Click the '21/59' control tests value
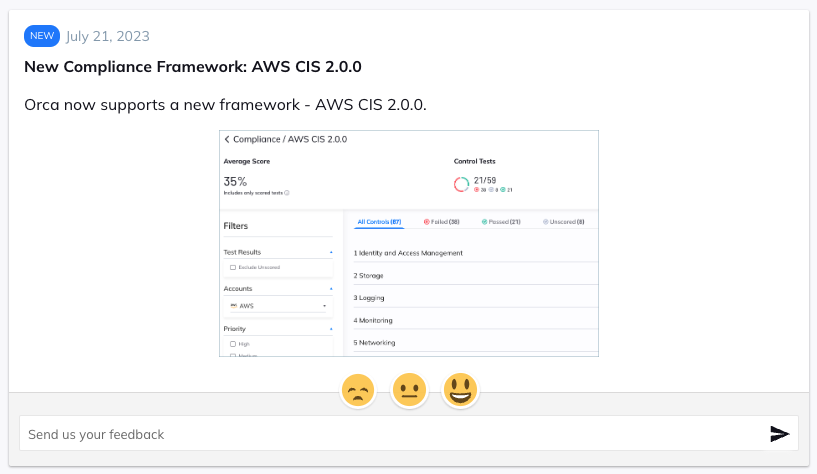Image resolution: width=817 pixels, height=474 pixels. (485, 180)
